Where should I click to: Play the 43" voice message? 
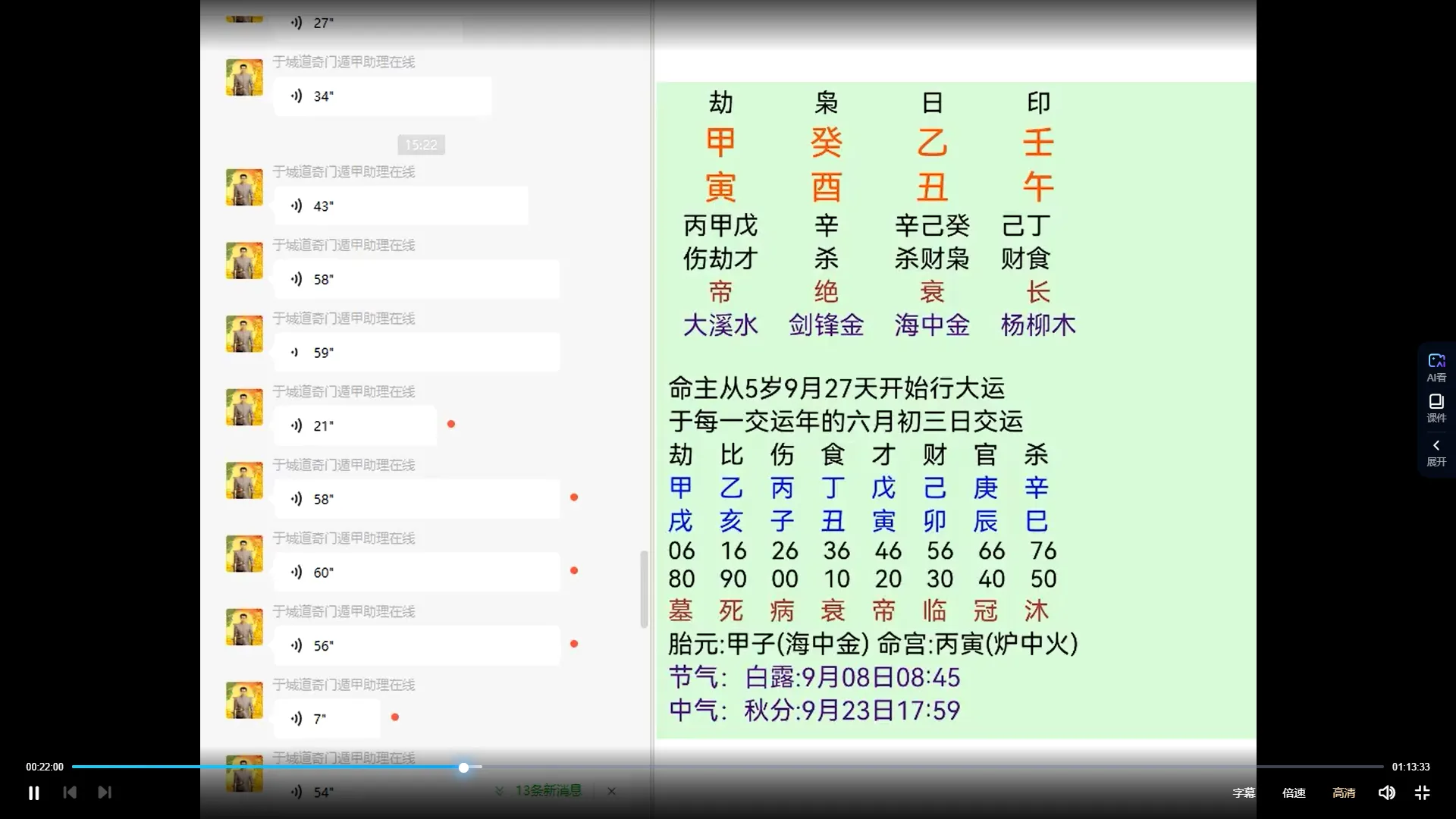(400, 206)
